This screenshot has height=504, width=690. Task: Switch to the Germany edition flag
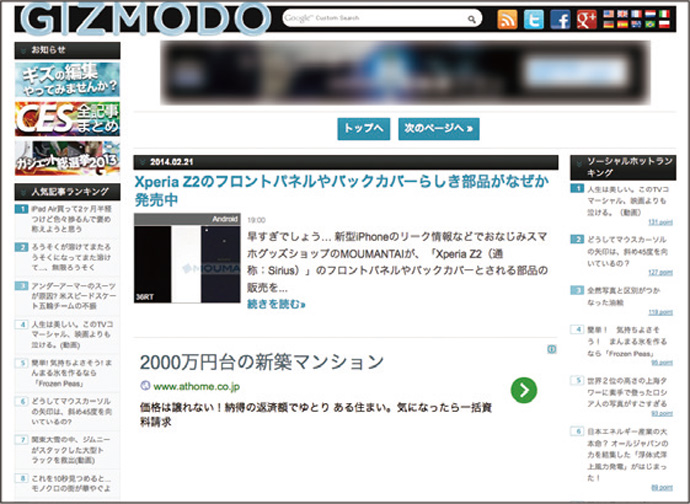click(609, 25)
